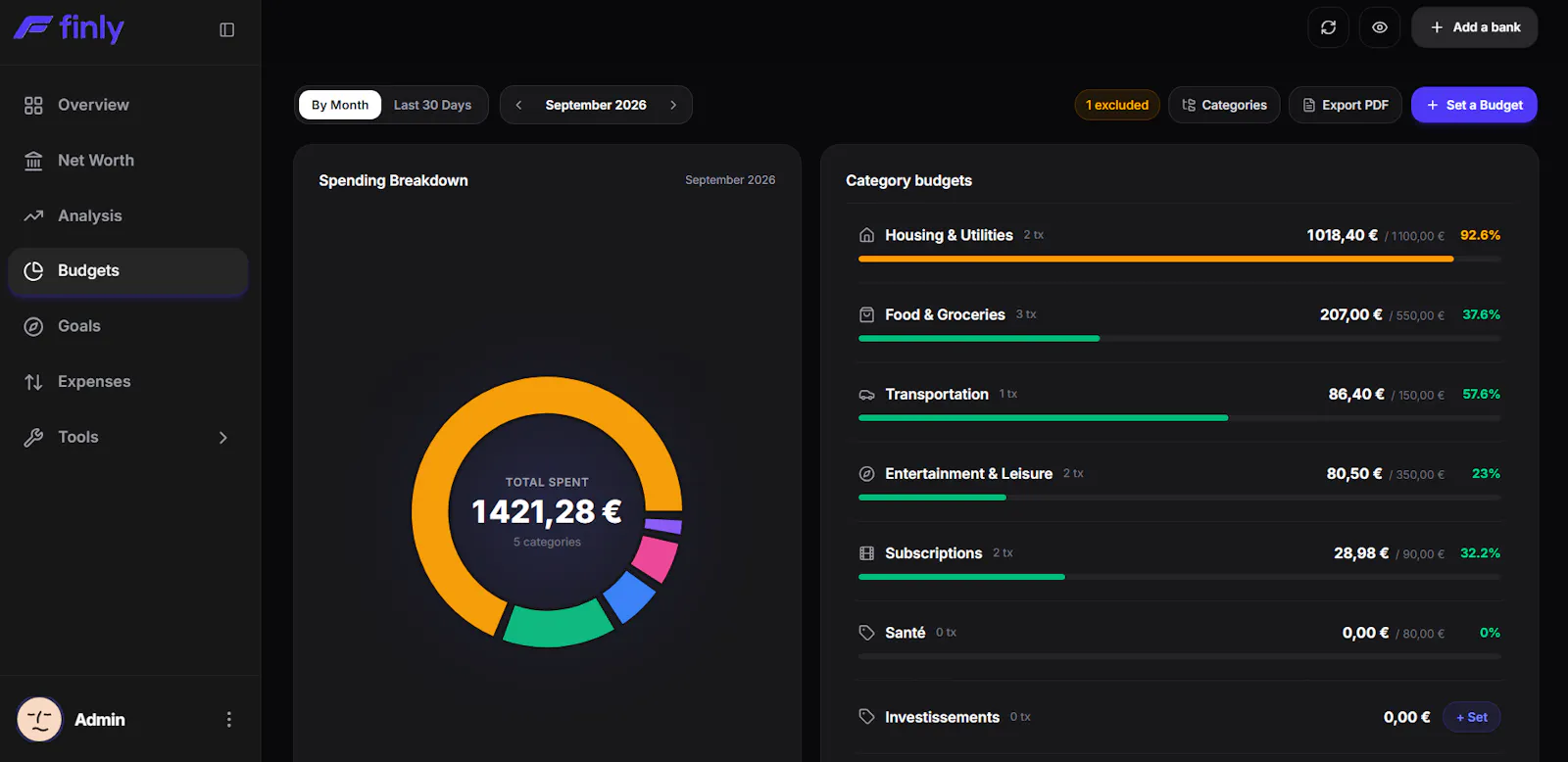The width and height of the screenshot is (1568, 762).
Task: Open Expenses in the sidebar
Action: coord(128,382)
